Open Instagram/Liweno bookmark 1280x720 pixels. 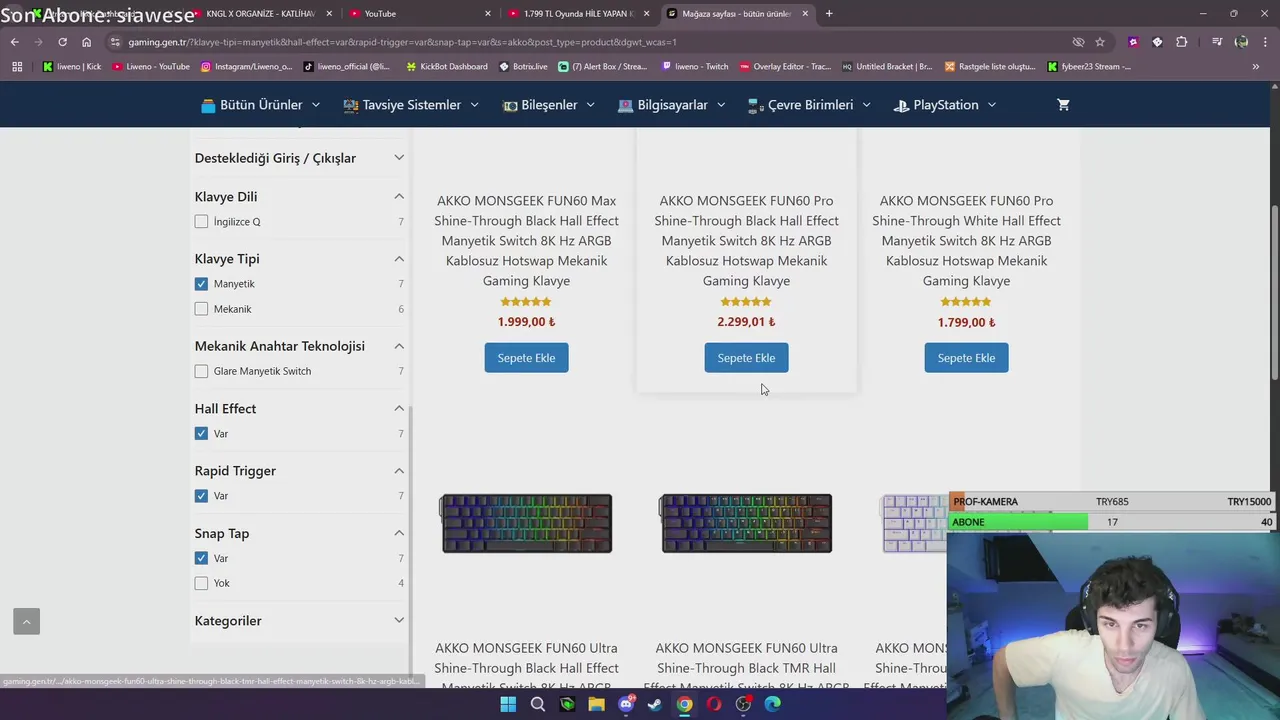pyautogui.click(x=247, y=67)
